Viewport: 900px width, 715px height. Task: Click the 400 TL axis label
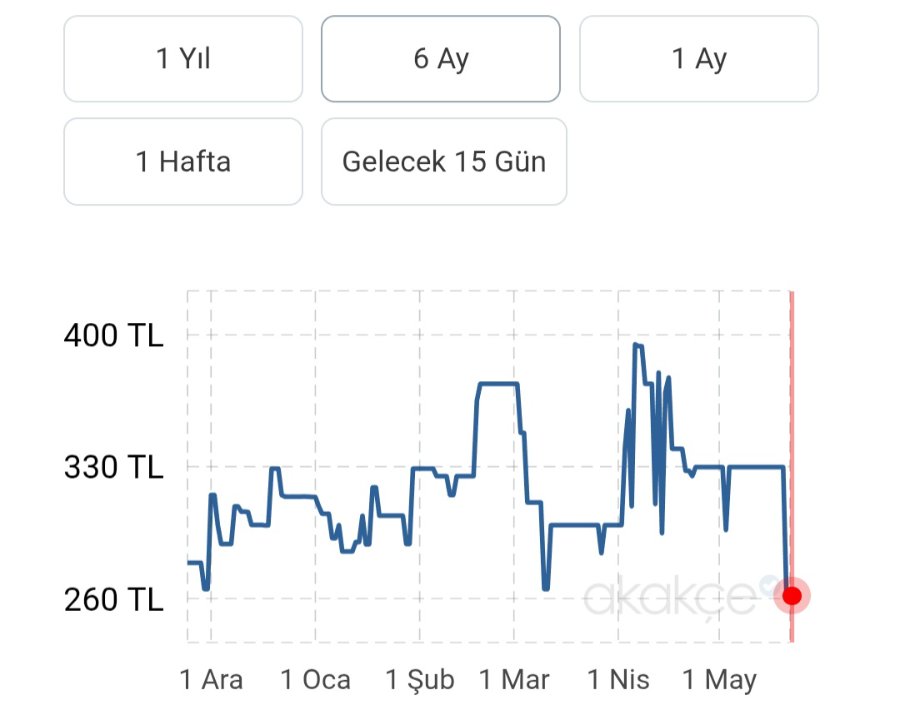113,335
